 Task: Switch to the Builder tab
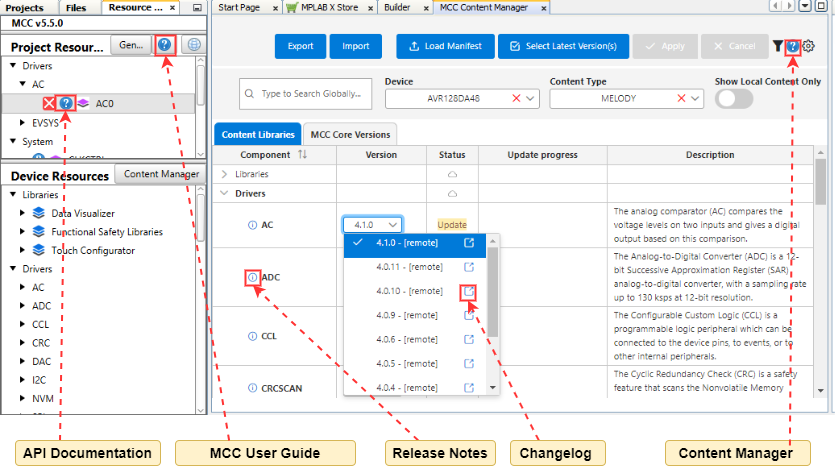tap(396, 7)
